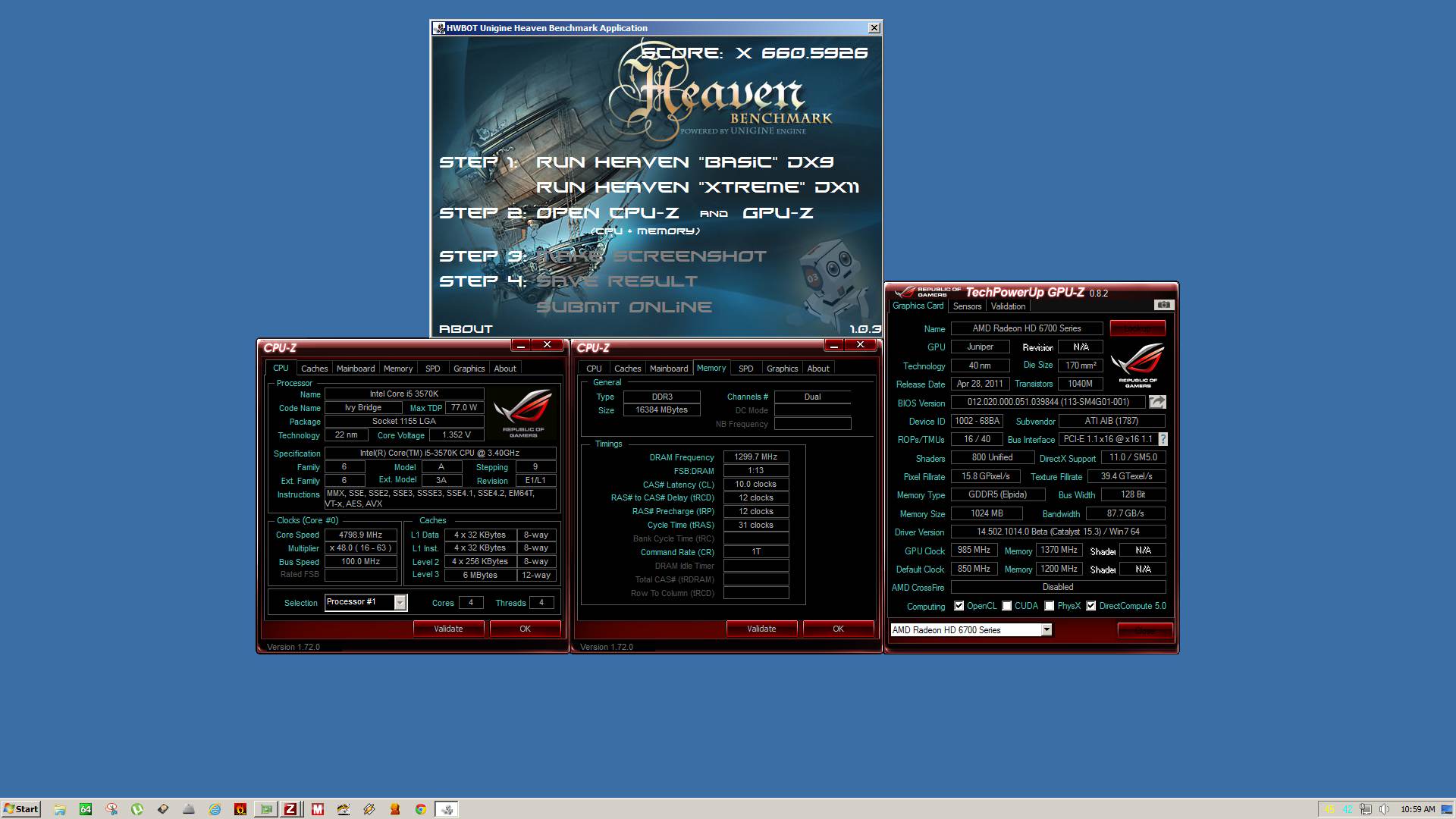
Task: Click Take Screenshot in Step 3
Action: click(x=651, y=256)
